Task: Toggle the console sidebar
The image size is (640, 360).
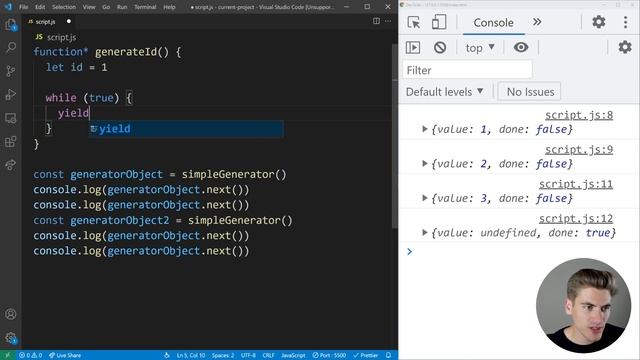Action: point(413,47)
